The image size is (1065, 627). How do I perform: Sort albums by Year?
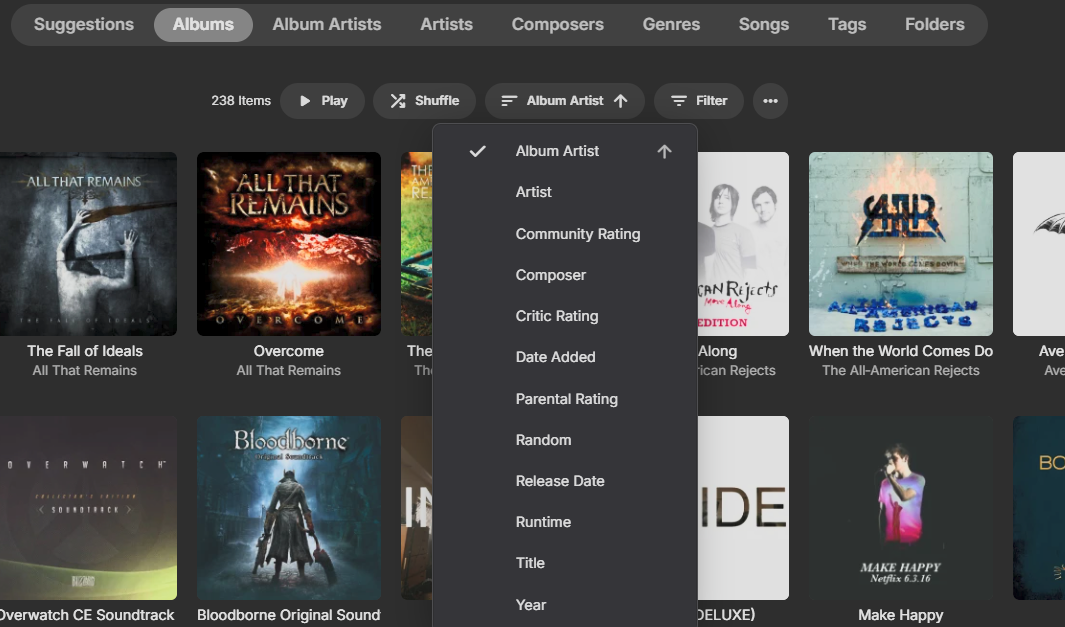(x=564, y=605)
